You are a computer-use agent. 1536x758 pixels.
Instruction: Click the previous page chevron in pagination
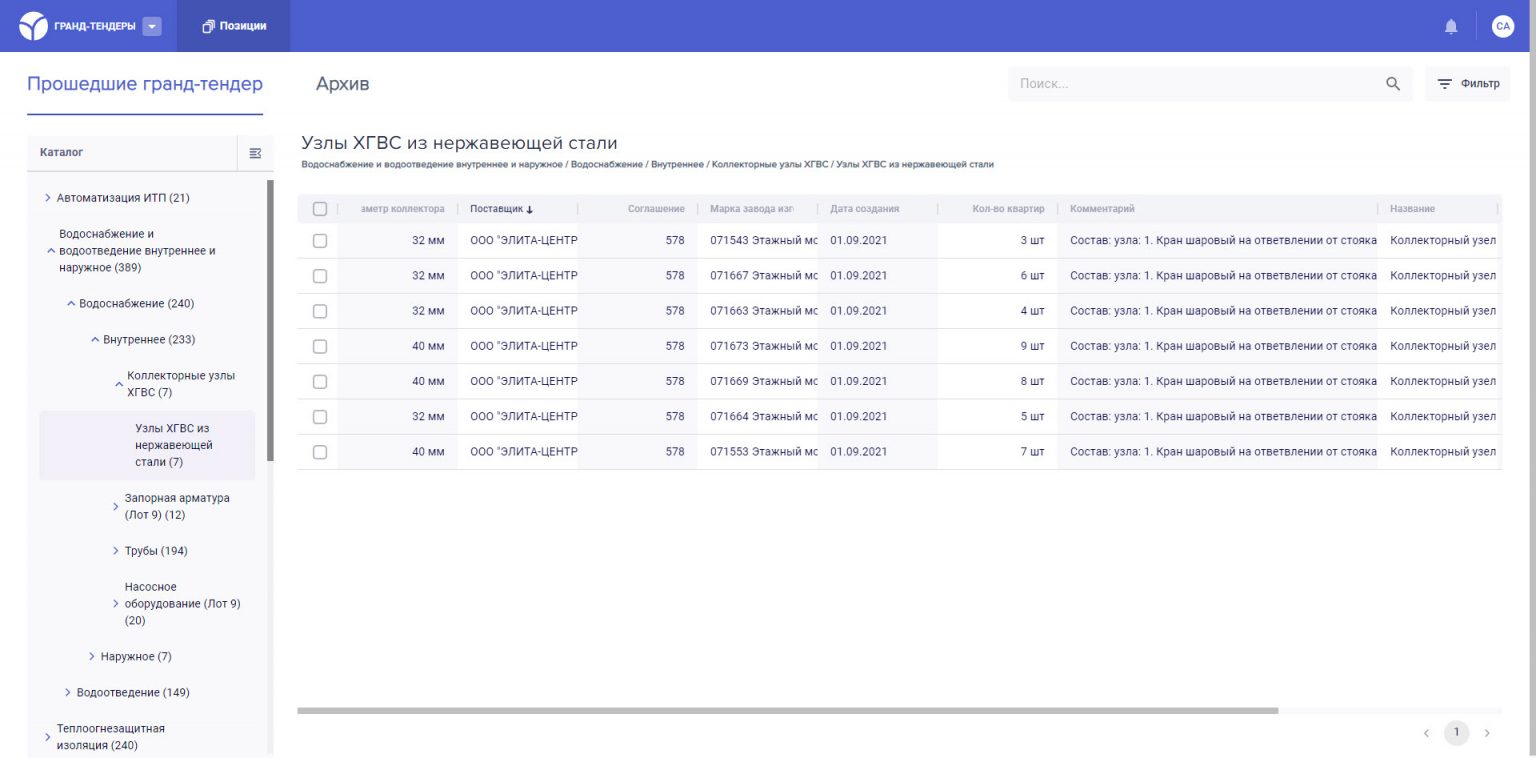pyautogui.click(x=1426, y=732)
